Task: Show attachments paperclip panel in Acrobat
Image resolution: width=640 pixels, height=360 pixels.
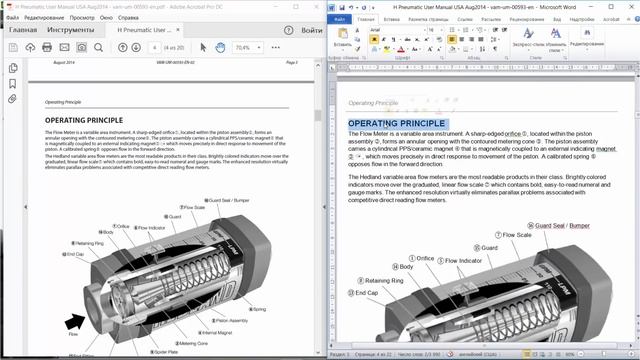Action: [x=12, y=99]
